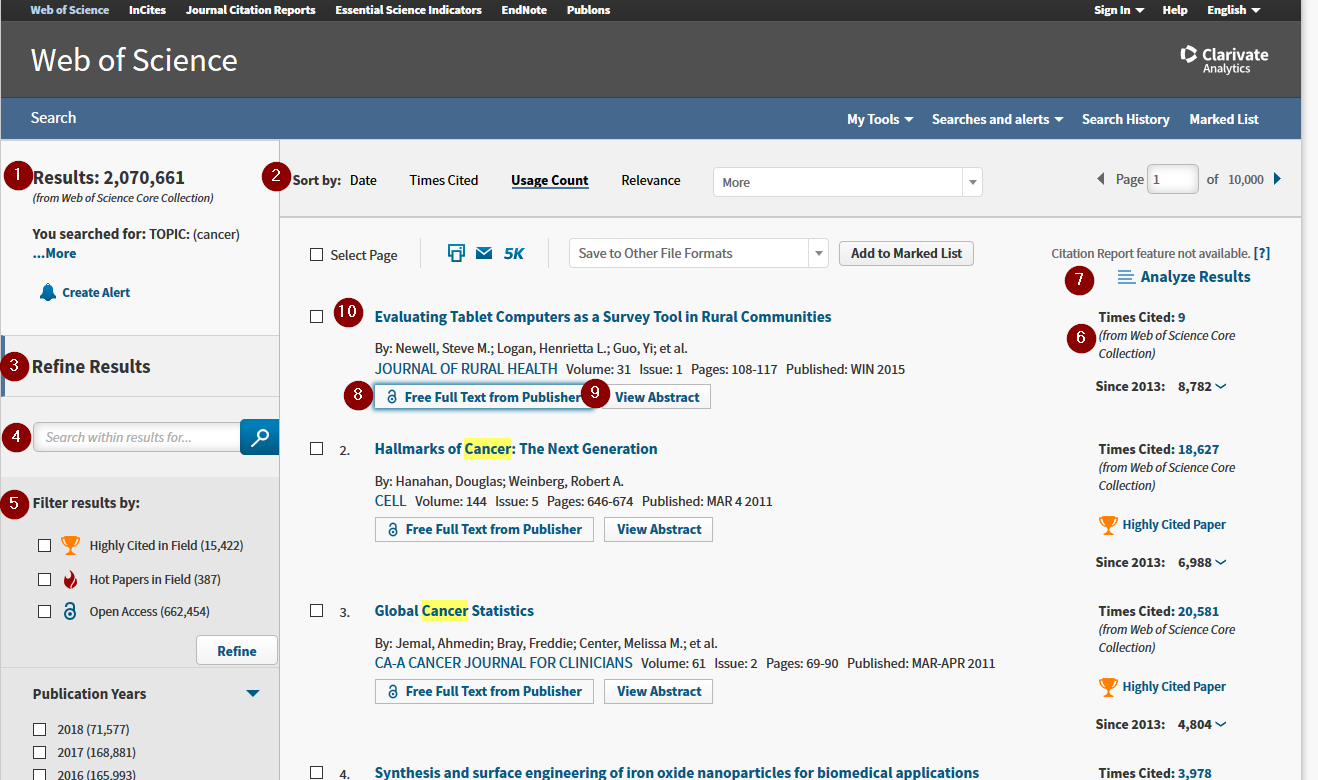Click the Search within results input field

click(x=137, y=437)
